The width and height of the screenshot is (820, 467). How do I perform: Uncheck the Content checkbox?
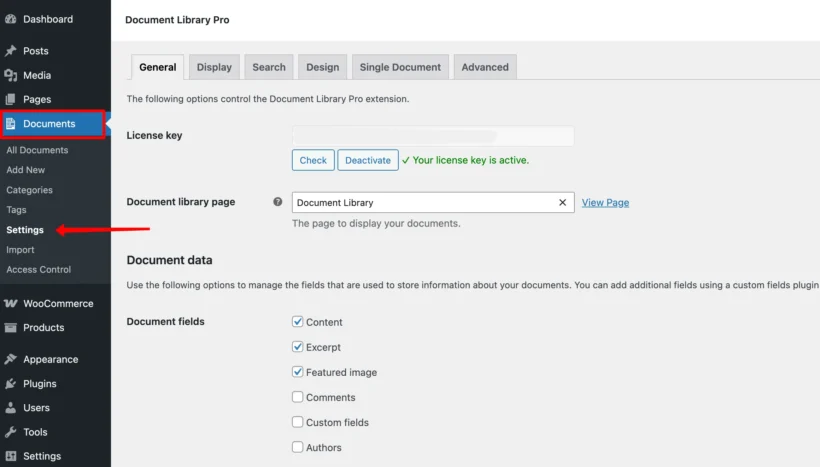(x=298, y=322)
